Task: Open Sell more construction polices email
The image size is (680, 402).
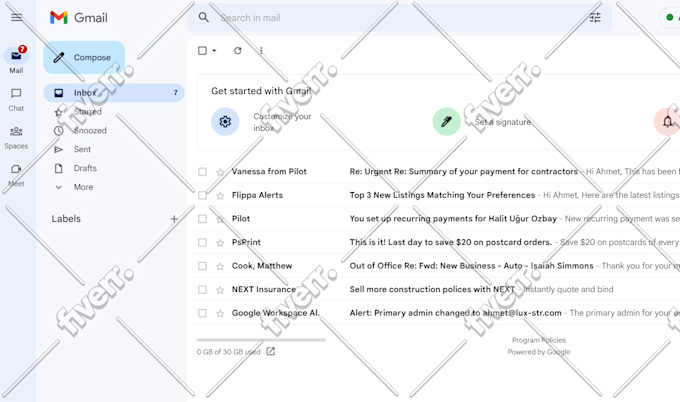Action: click(434, 289)
